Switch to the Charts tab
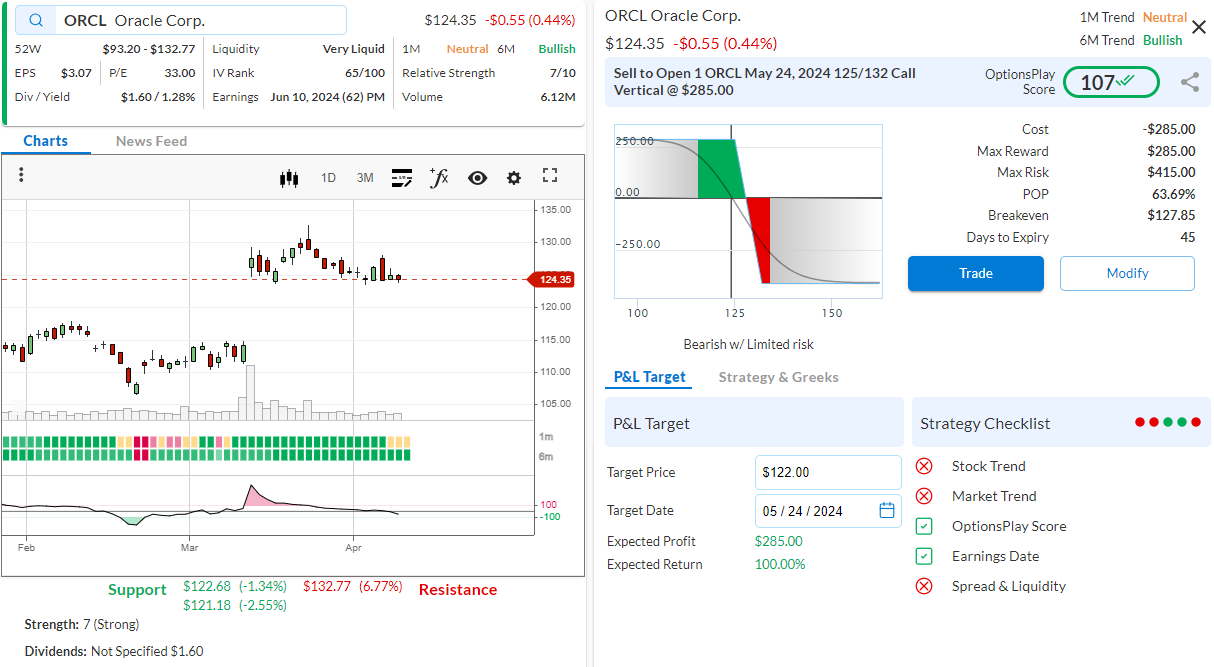This screenshot has height=667, width=1214. [45, 141]
